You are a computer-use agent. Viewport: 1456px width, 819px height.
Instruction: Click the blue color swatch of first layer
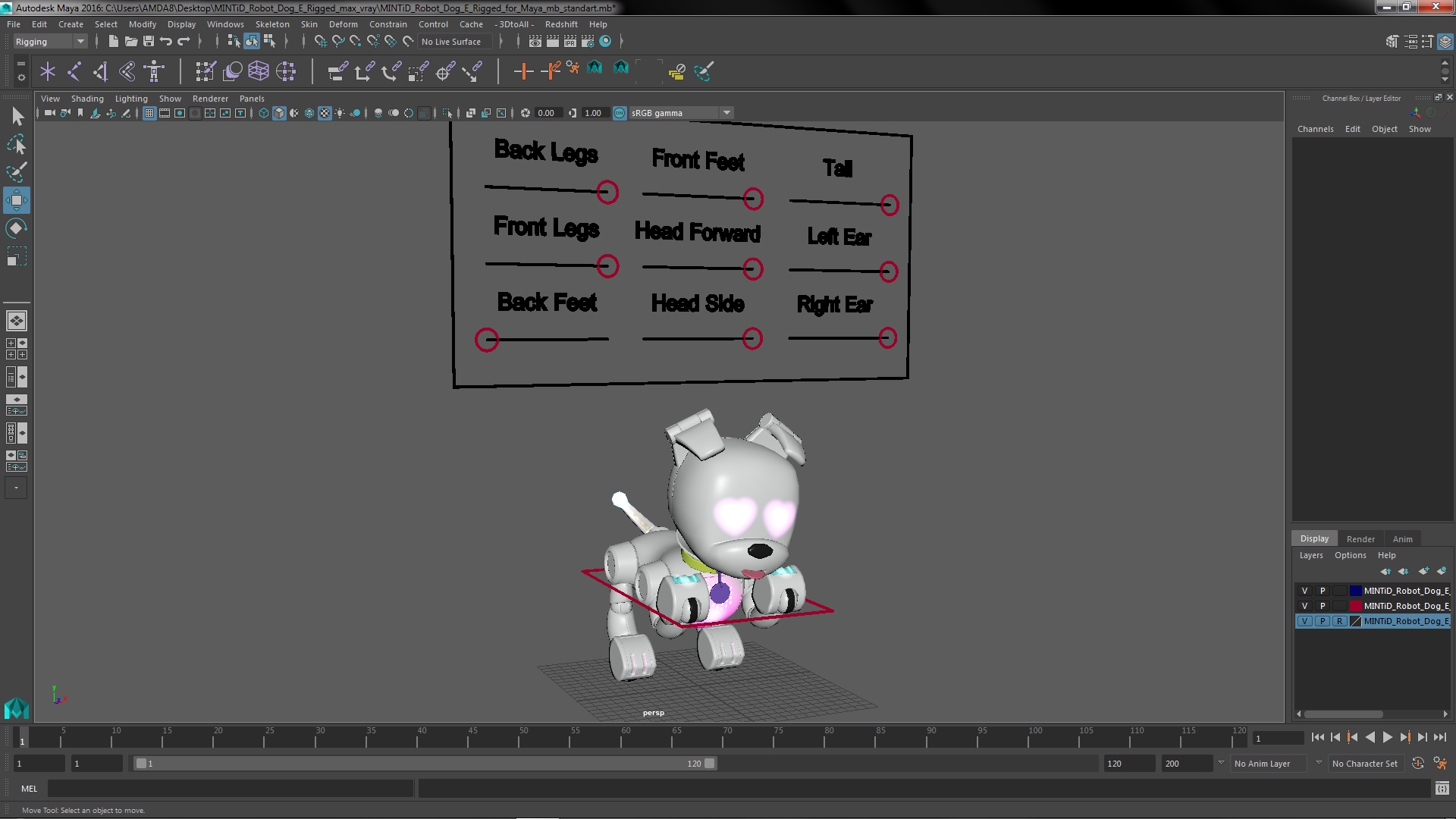tap(1355, 591)
